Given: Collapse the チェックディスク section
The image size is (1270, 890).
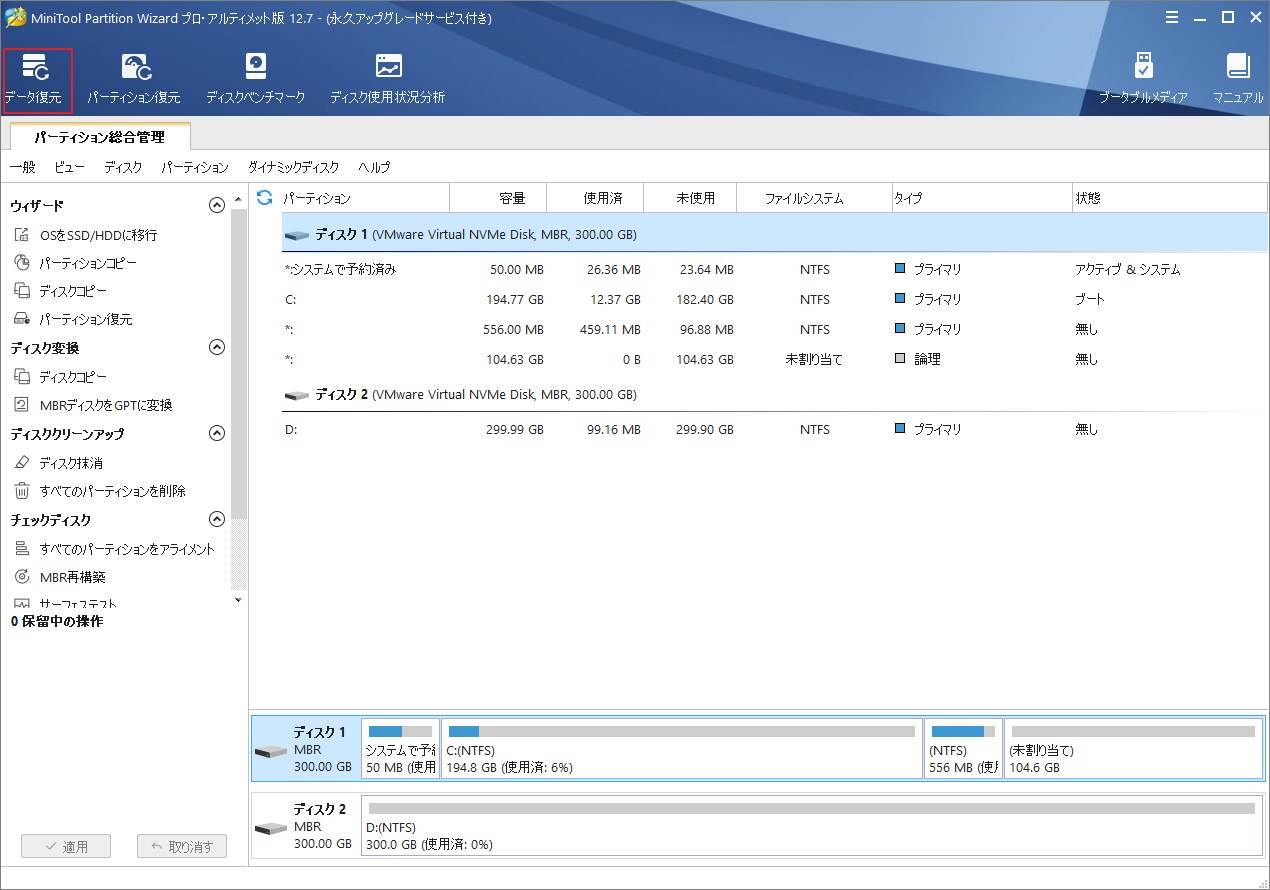Looking at the screenshot, I should coord(216,520).
